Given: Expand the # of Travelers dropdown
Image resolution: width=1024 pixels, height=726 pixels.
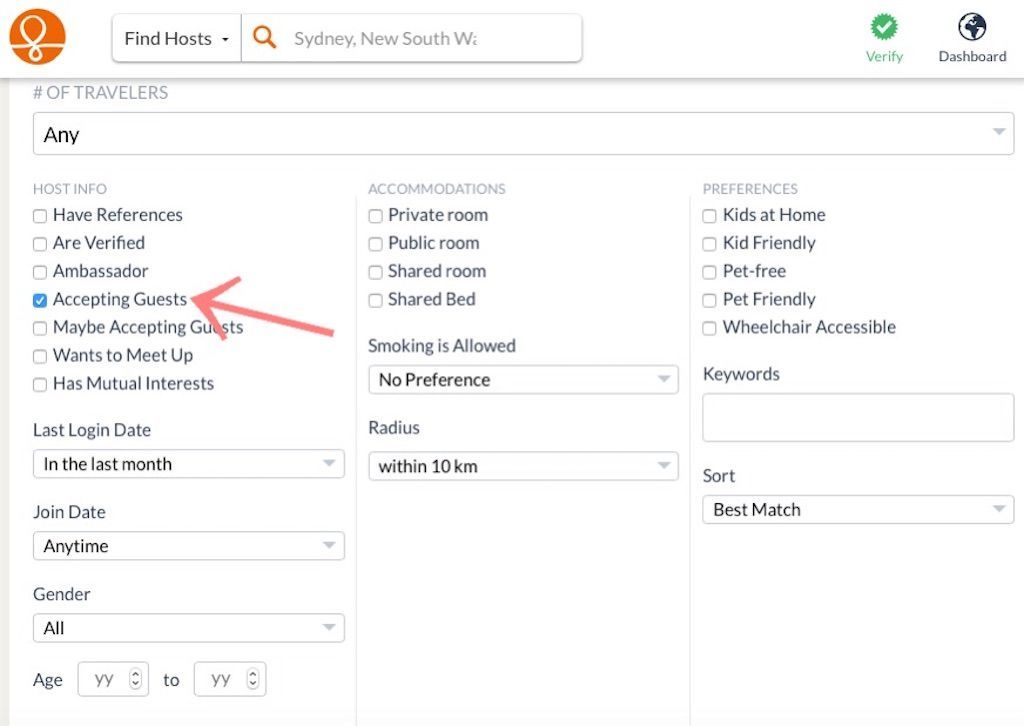Looking at the screenshot, I should [x=523, y=134].
